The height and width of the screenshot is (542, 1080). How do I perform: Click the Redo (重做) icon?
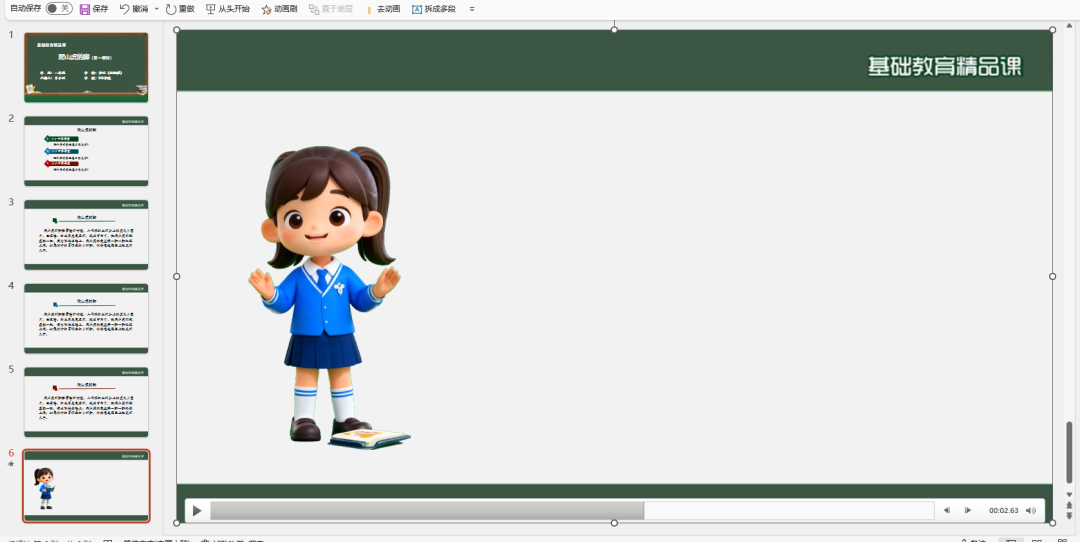click(x=171, y=9)
